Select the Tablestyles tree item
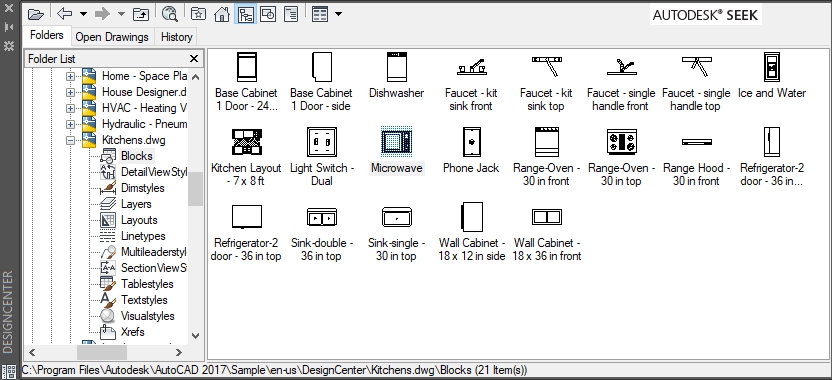The height and width of the screenshot is (380, 832). tap(147, 284)
